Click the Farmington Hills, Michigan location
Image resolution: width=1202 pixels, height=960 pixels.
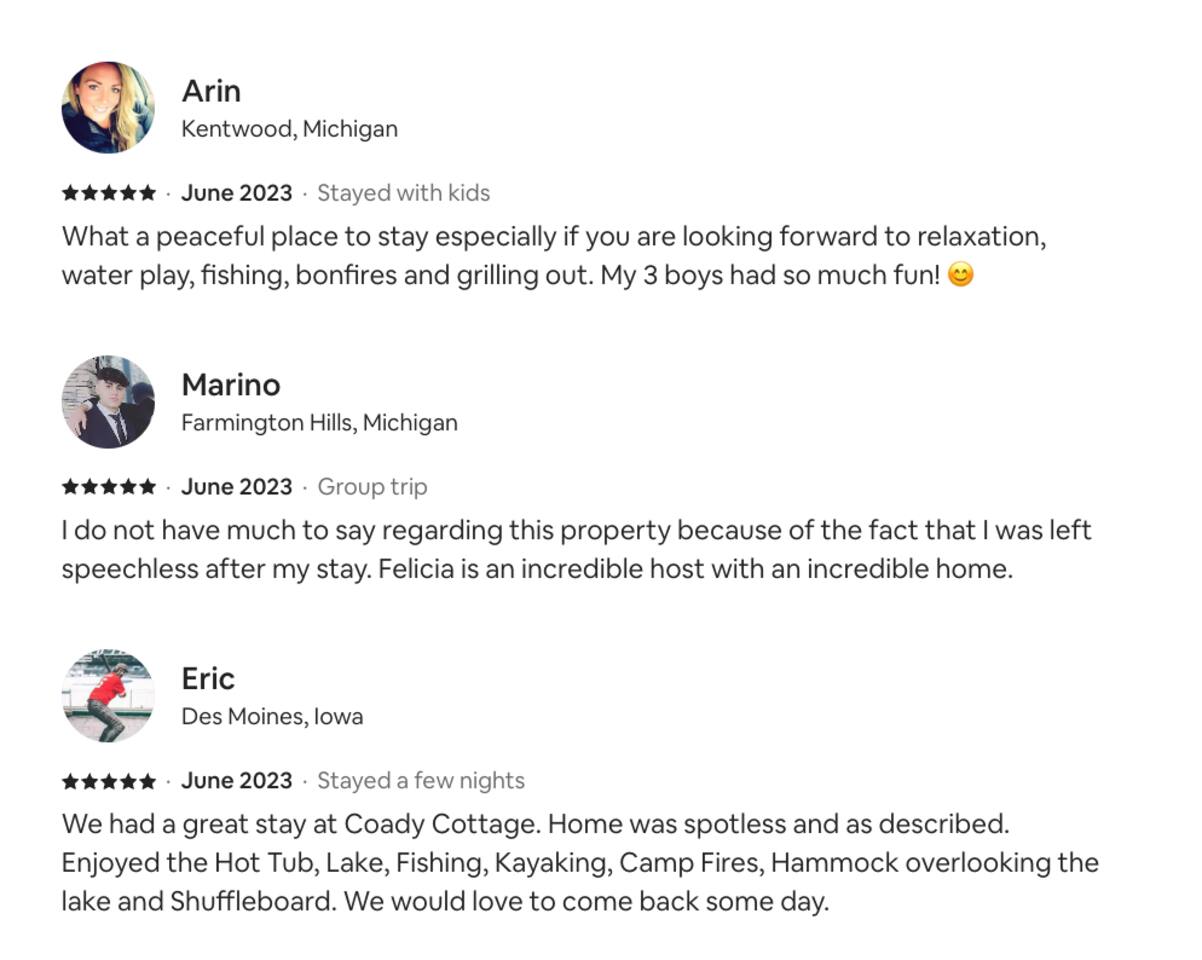pyautogui.click(x=319, y=423)
